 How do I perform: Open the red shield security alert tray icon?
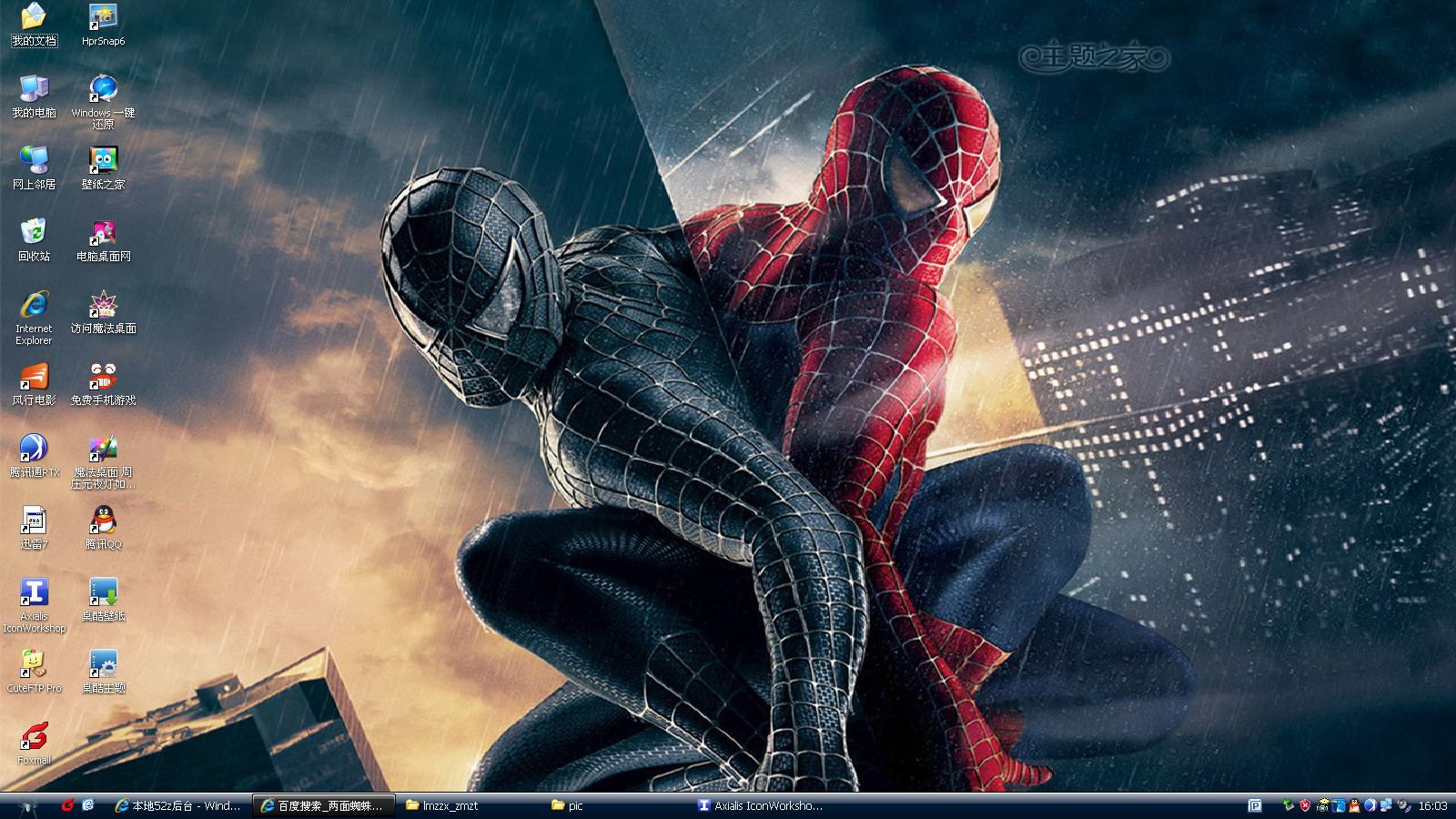click(x=1305, y=805)
